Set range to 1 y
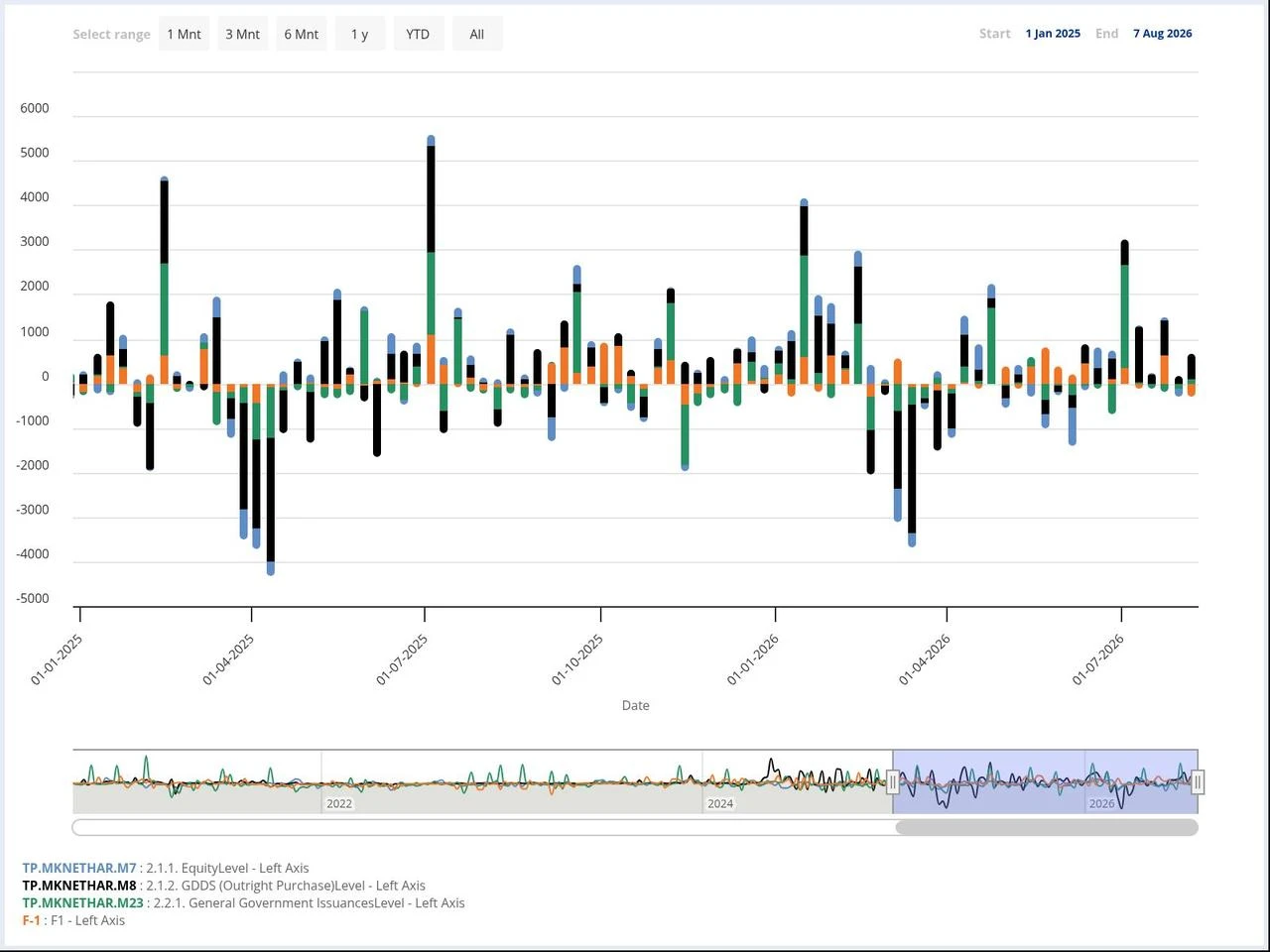This screenshot has height=952, width=1270. coord(359,34)
